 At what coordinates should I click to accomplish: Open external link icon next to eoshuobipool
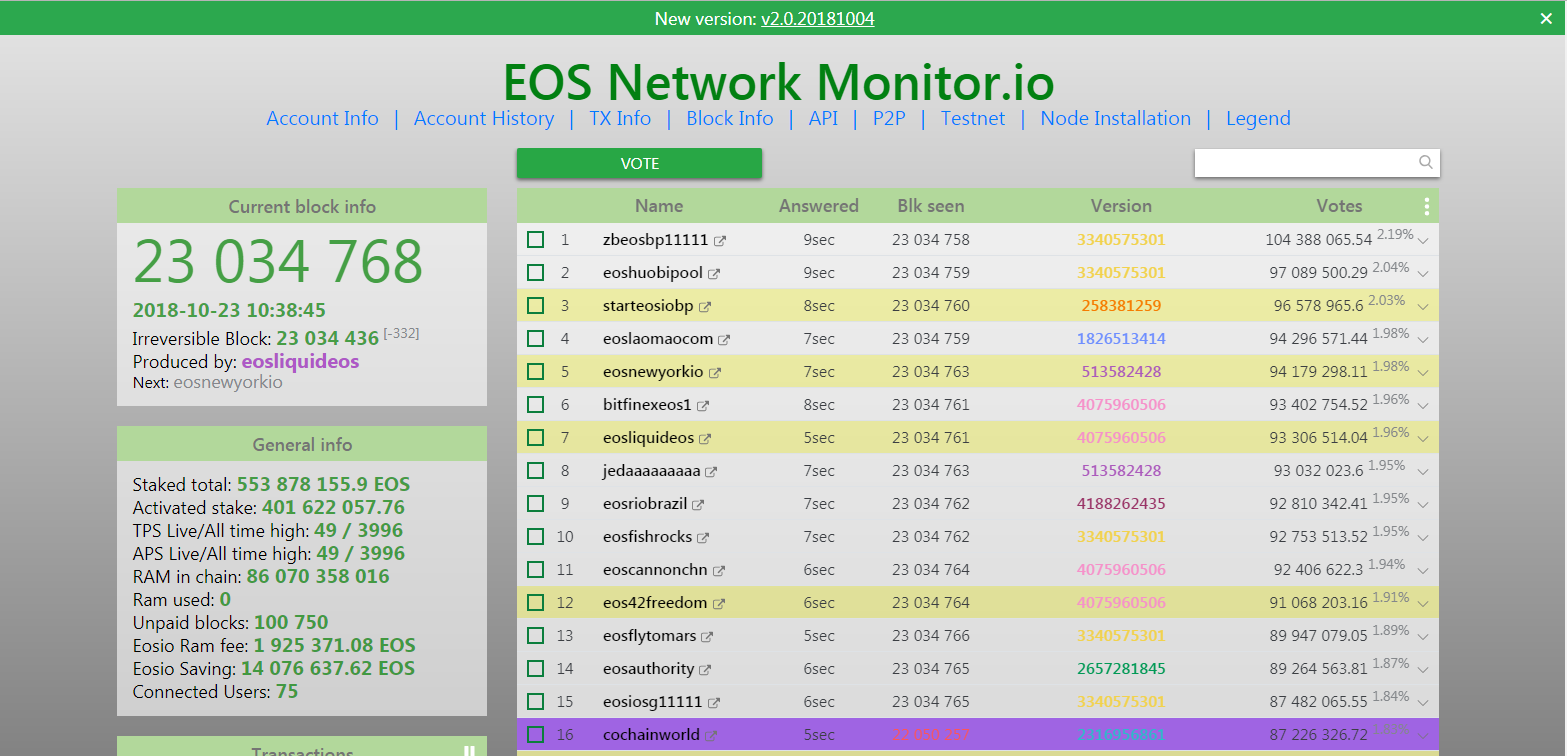click(714, 274)
